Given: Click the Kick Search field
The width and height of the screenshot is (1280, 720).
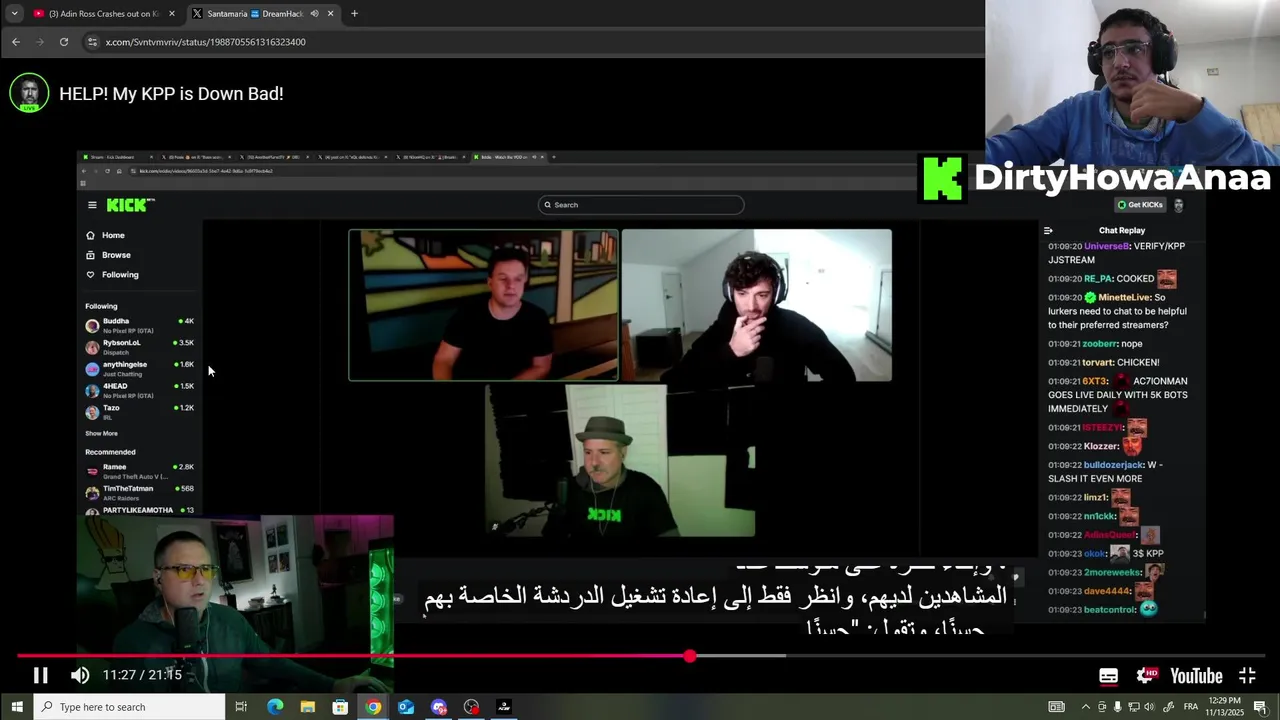Looking at the screenshot, I should (x=640, y=205).
